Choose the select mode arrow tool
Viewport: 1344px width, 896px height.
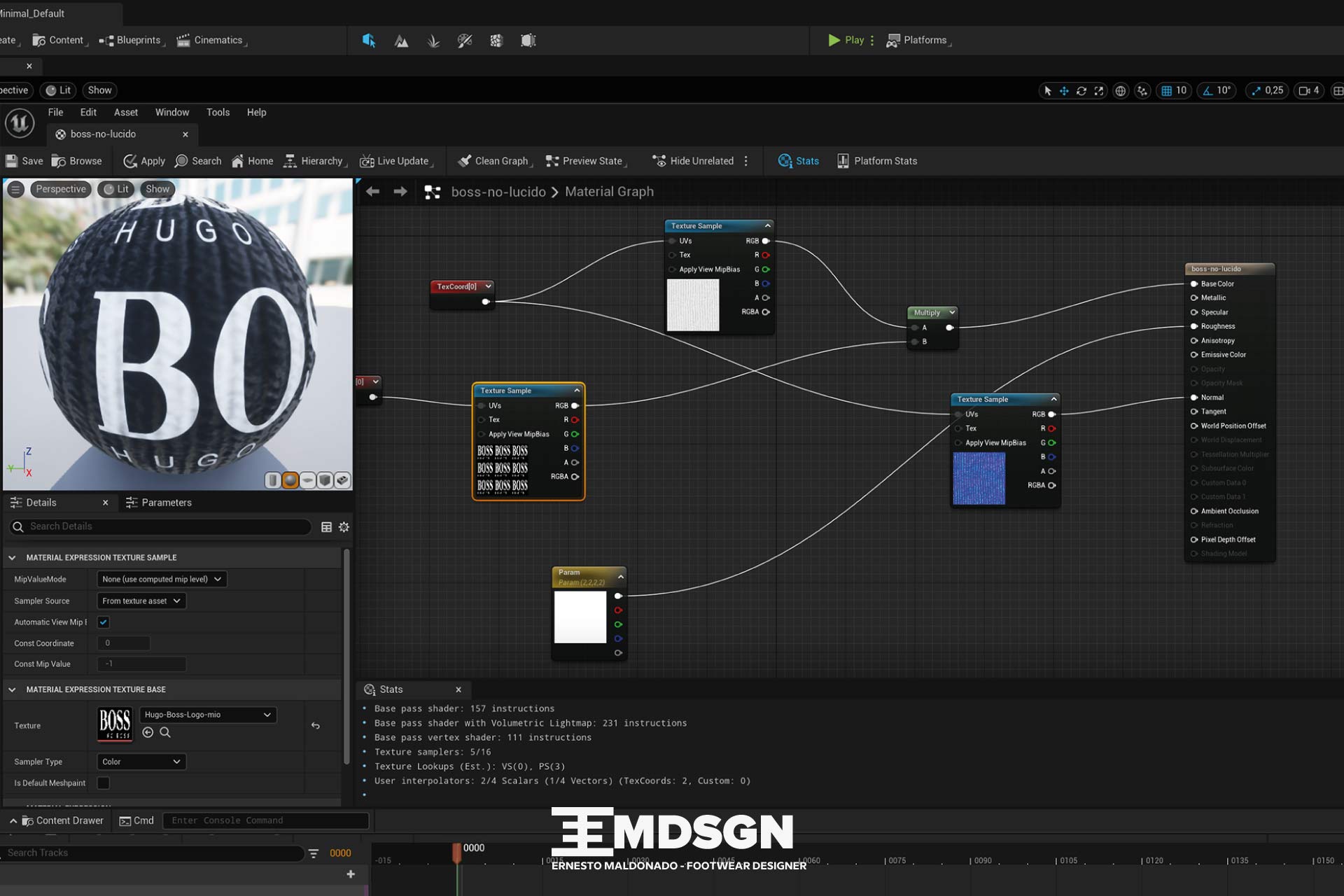pos(1047,90)
